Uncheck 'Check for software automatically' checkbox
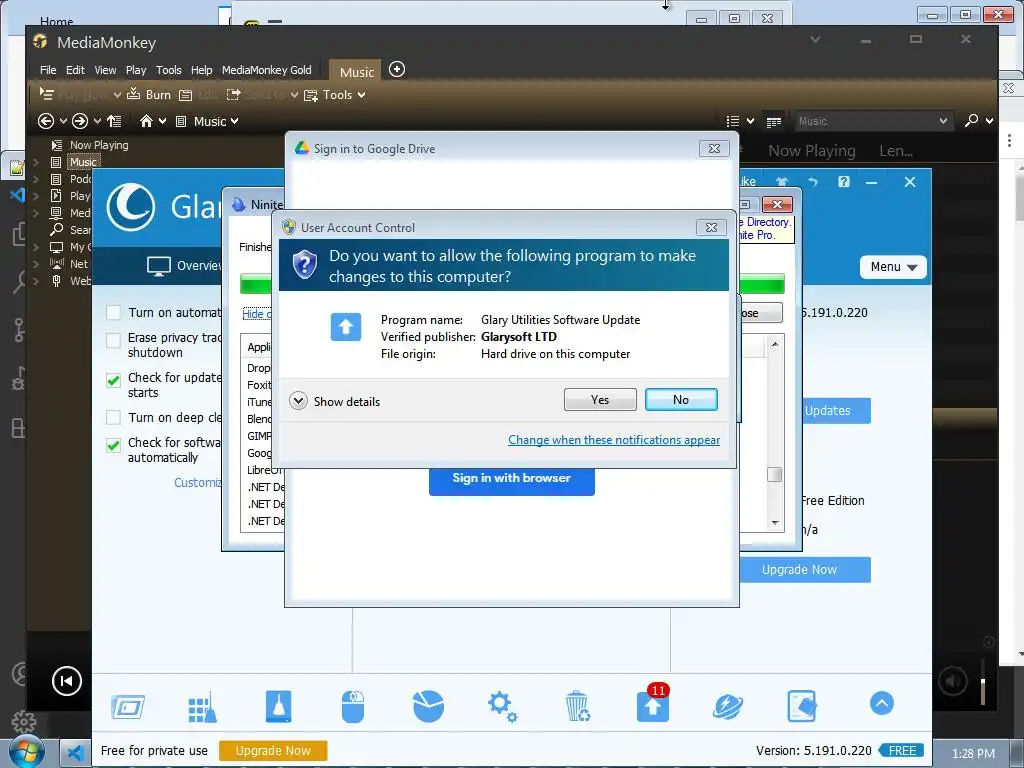 point(114,445)
